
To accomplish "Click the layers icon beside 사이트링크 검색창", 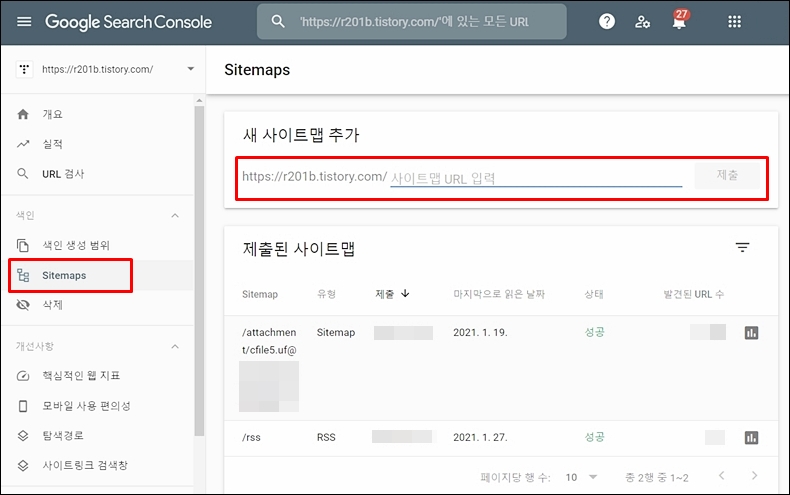I will [23, 465].
